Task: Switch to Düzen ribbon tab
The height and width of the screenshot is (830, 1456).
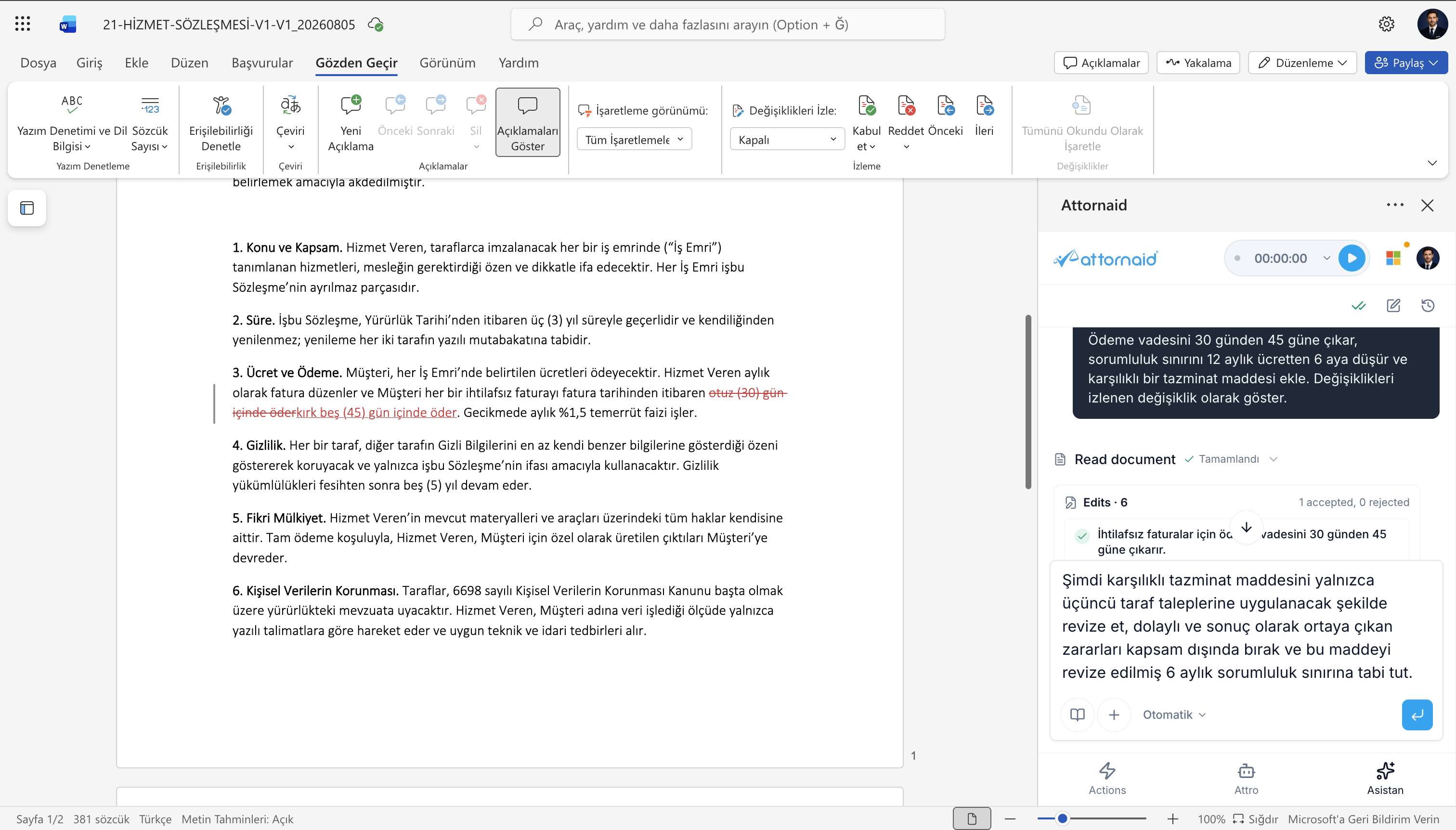Action: coord(189,63)
